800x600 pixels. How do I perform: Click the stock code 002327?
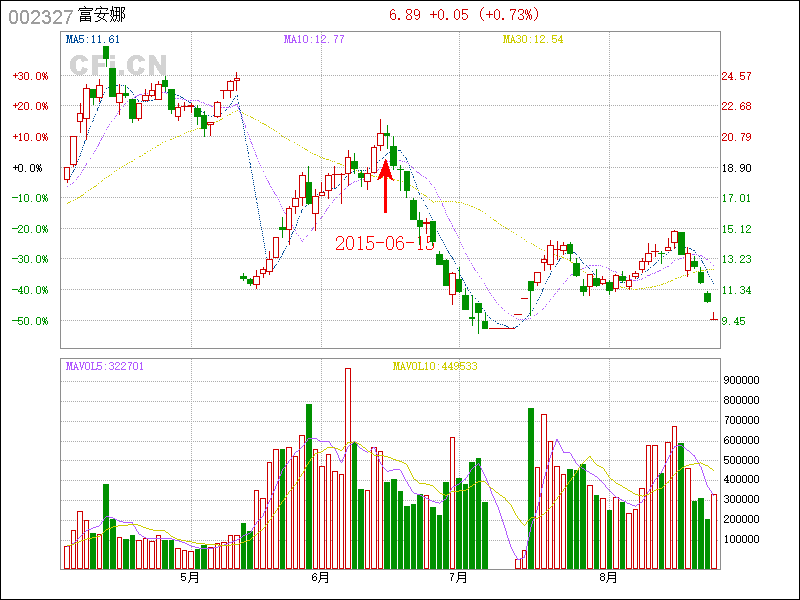(40, 16)
